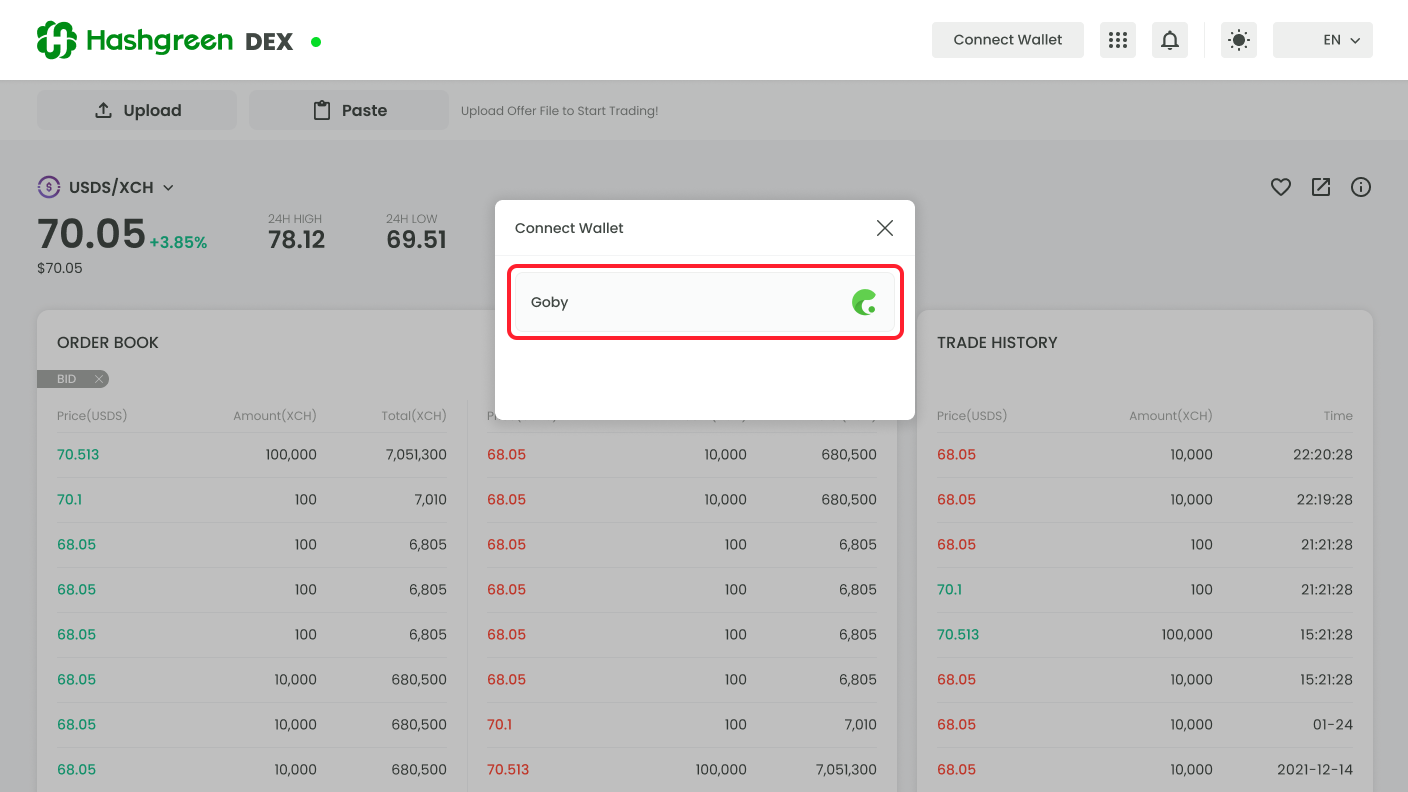Click Total(XCH) column header
Screen dimensions: 1408x792
(x=414, y=415)
